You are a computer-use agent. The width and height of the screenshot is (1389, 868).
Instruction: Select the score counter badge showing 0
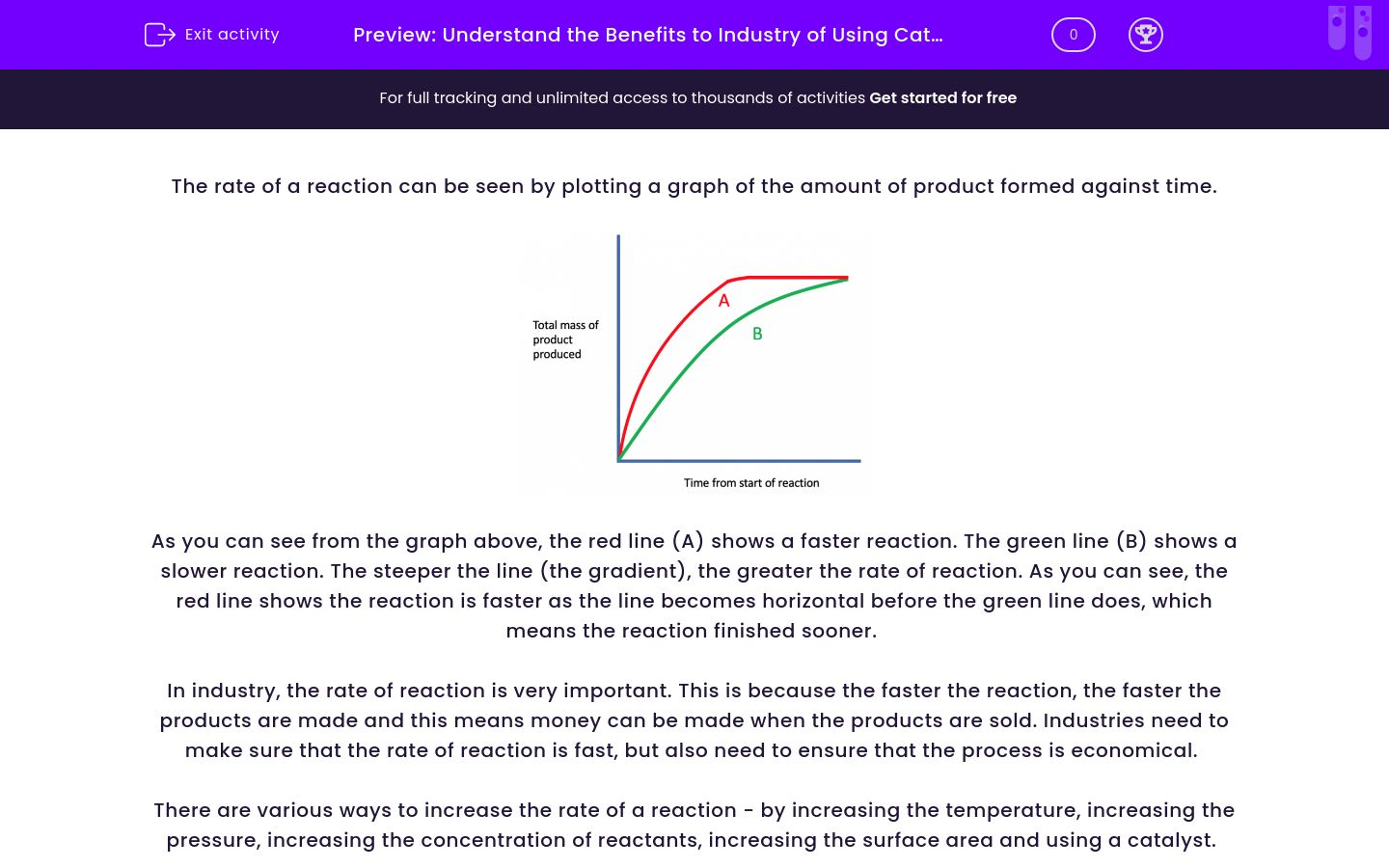click(x=1073, y=35)
